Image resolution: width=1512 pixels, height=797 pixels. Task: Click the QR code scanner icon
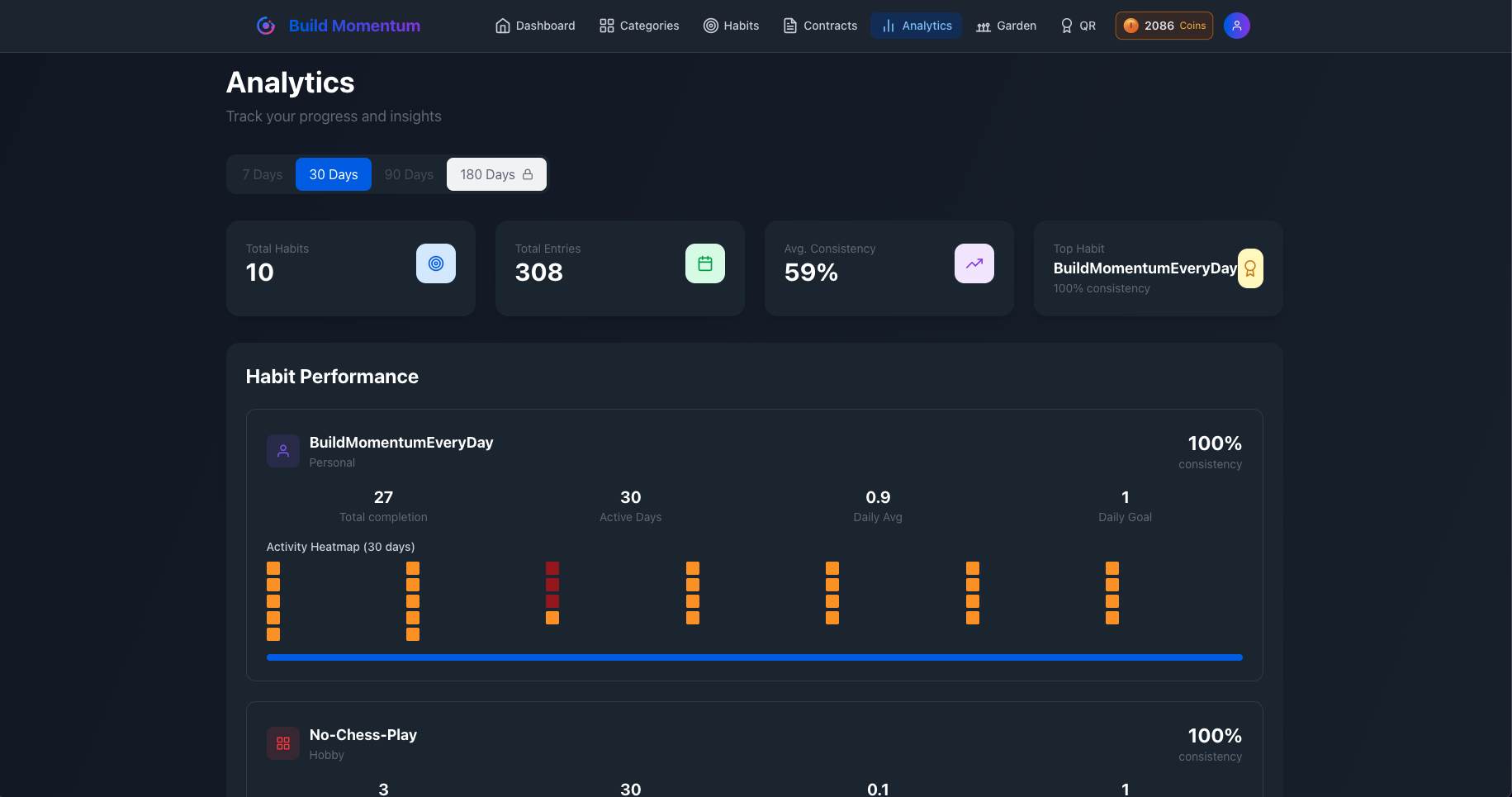1067,26
